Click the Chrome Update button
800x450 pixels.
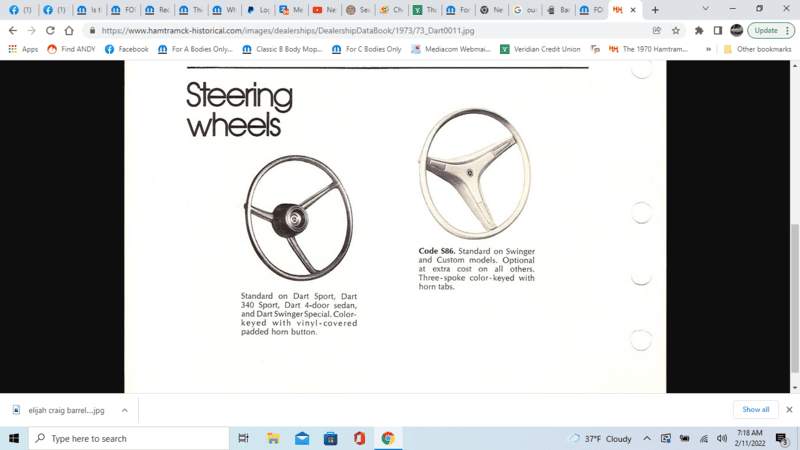(769, 30)
